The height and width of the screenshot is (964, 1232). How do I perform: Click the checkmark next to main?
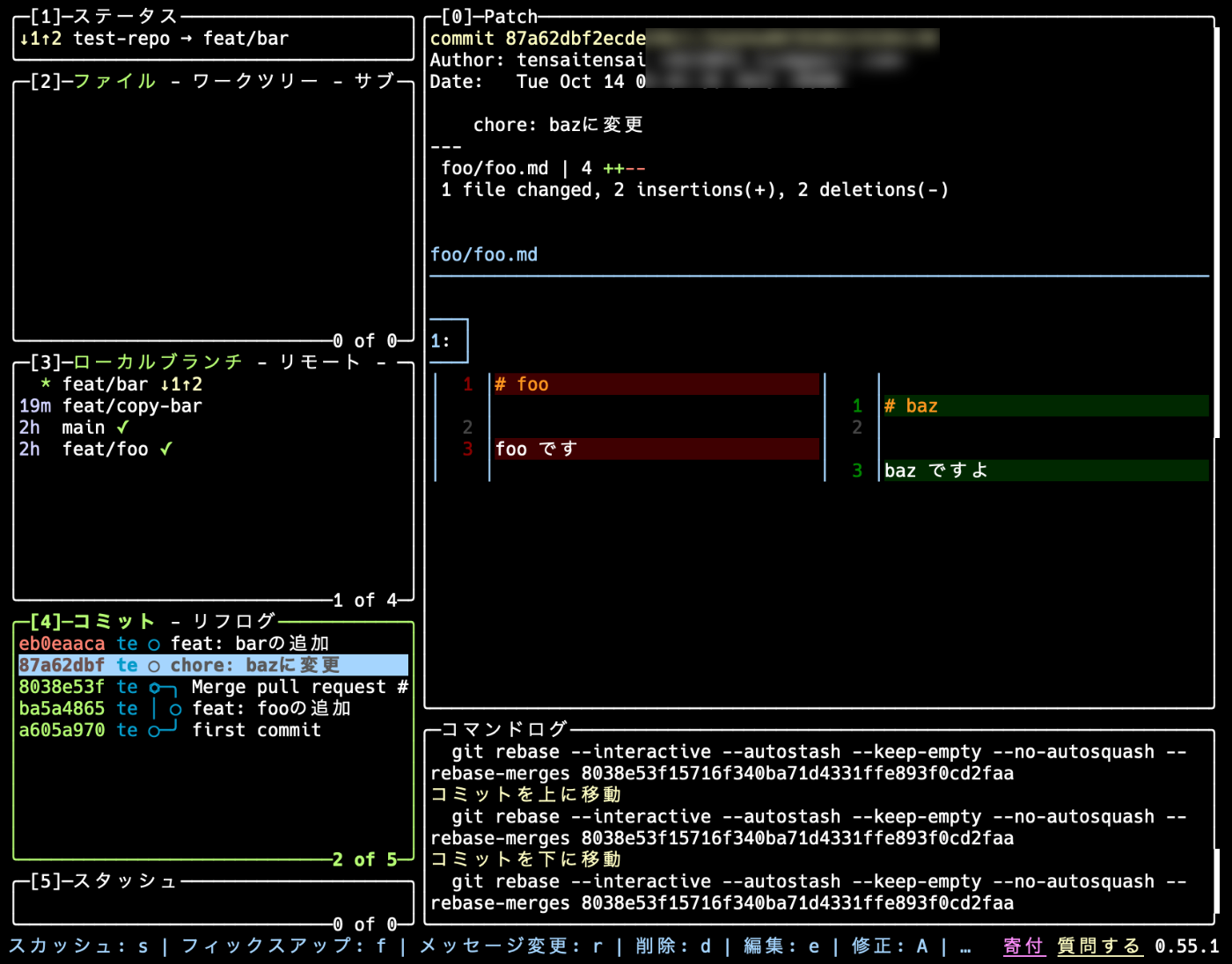click(x=122, y=427)
